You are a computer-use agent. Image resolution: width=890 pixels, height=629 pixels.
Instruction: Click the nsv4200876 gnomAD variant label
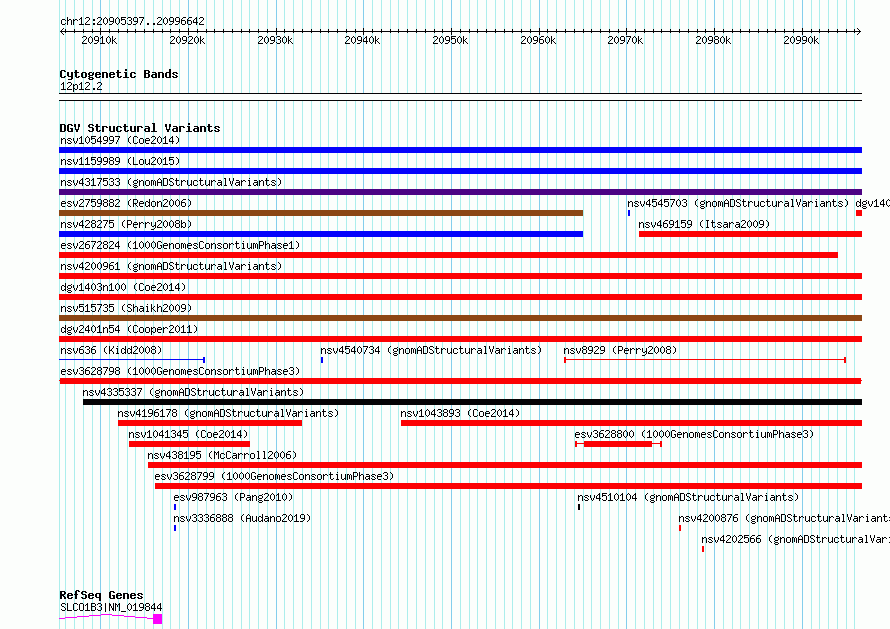(x=784, y=518)
